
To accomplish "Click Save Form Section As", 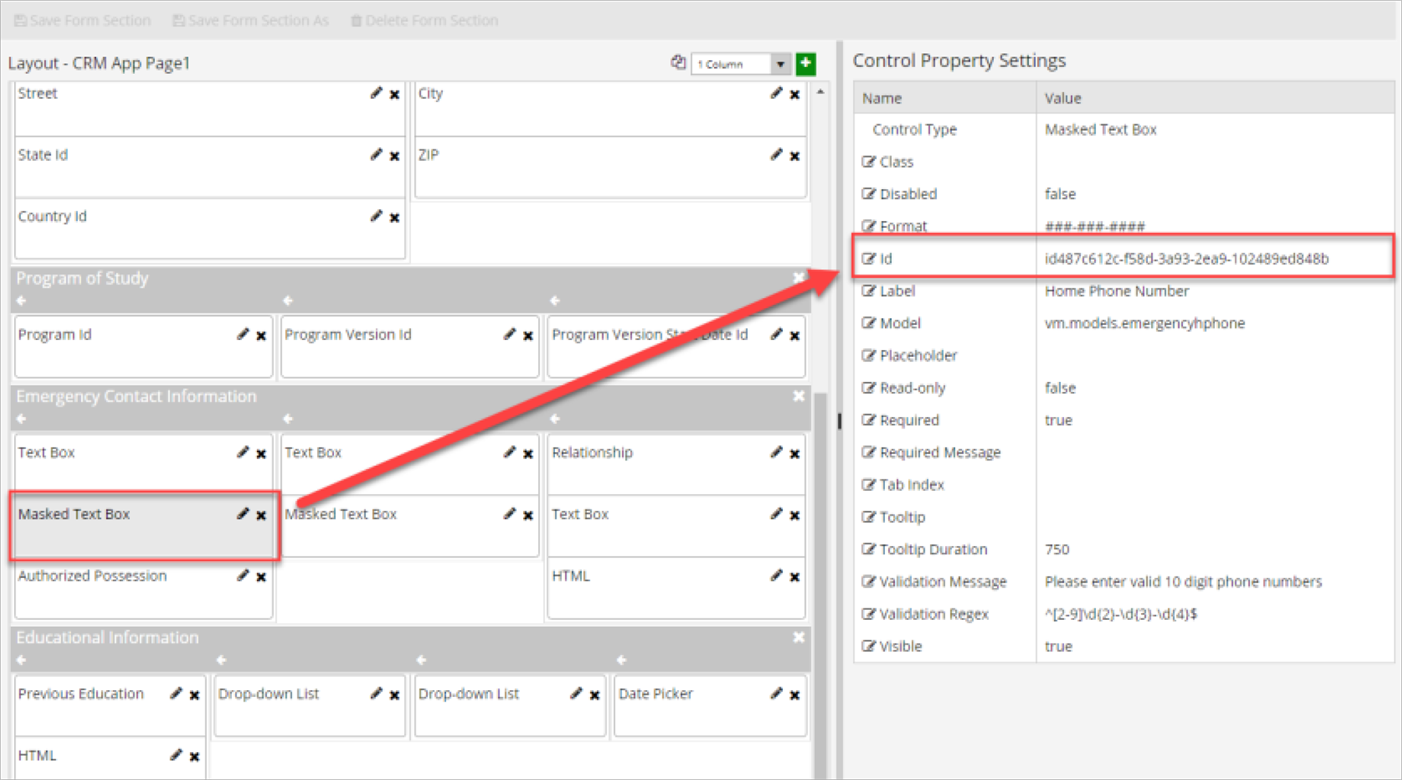I will (x=250, y=20).
